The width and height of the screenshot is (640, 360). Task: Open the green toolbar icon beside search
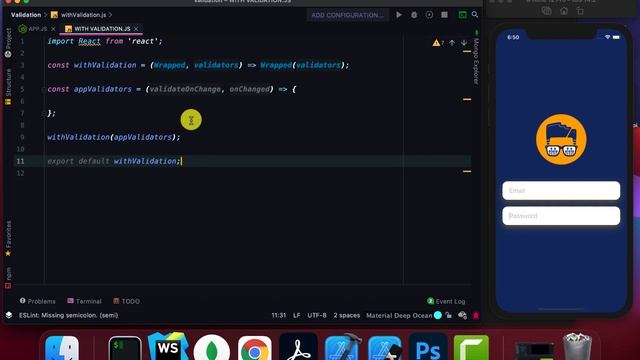click(x=462, y=15)
